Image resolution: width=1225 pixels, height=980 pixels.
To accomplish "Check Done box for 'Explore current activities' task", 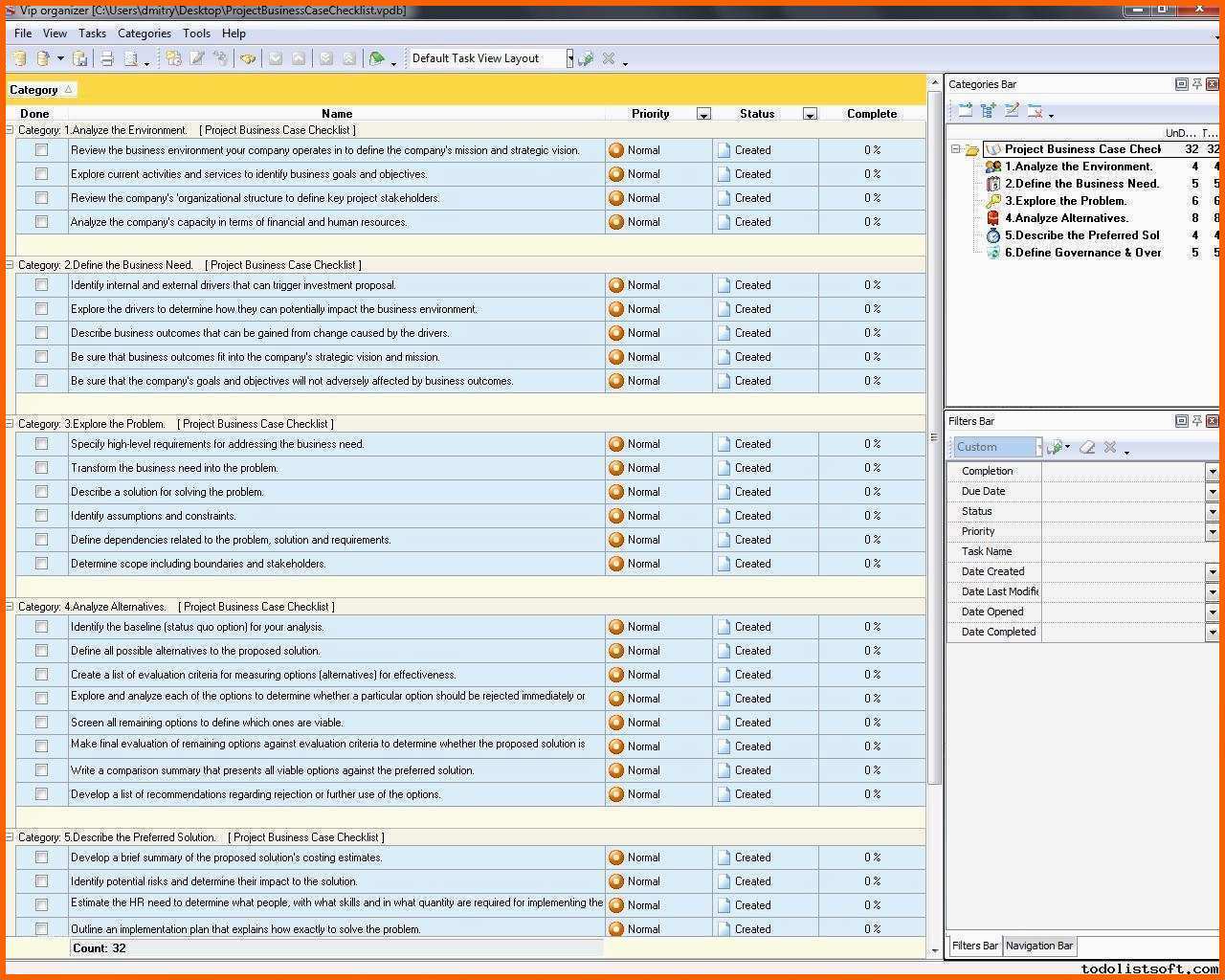I will 41,174.
